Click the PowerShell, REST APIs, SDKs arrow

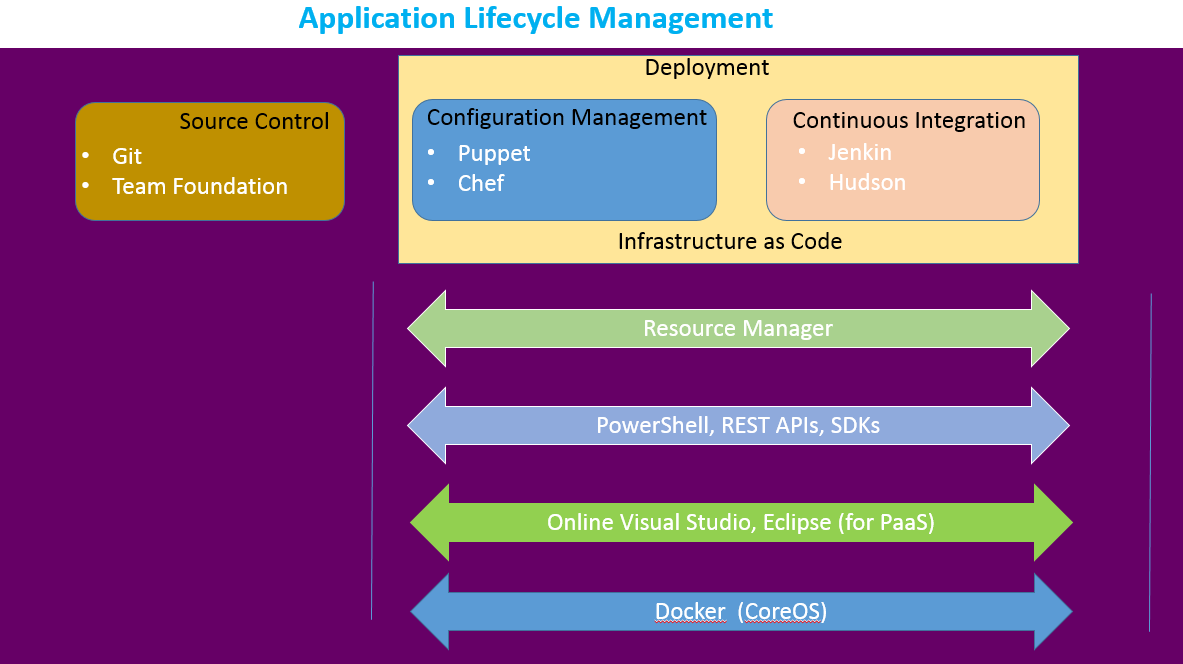(x=737, y=425)
